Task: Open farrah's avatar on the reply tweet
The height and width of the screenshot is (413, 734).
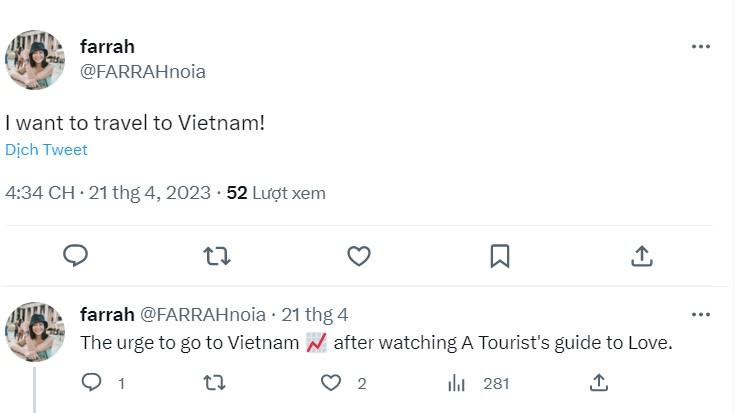Action: tap(35, 331)
